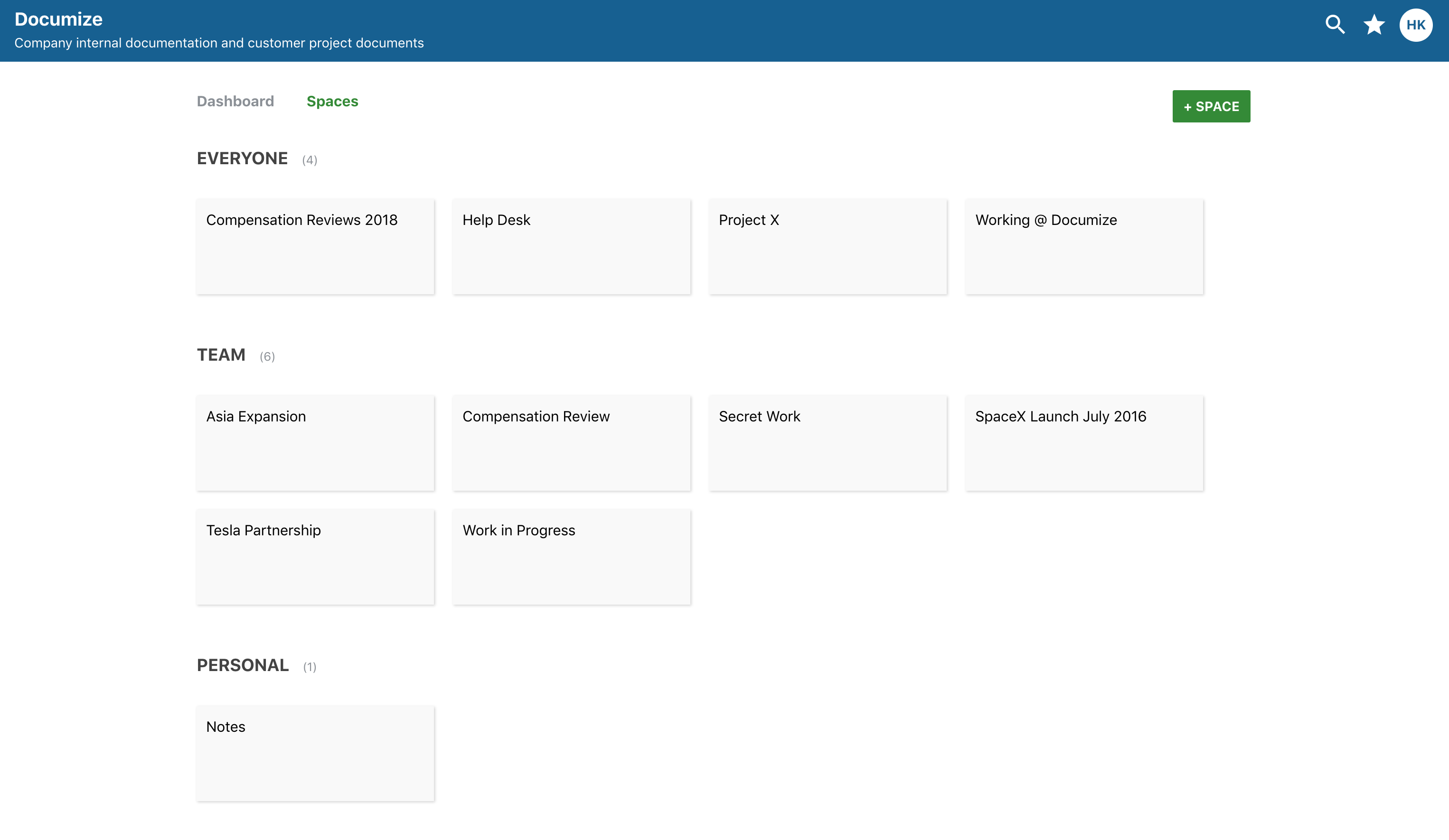
Task: Open the Tesla Partnership space
Action: (x=315, y=557)
